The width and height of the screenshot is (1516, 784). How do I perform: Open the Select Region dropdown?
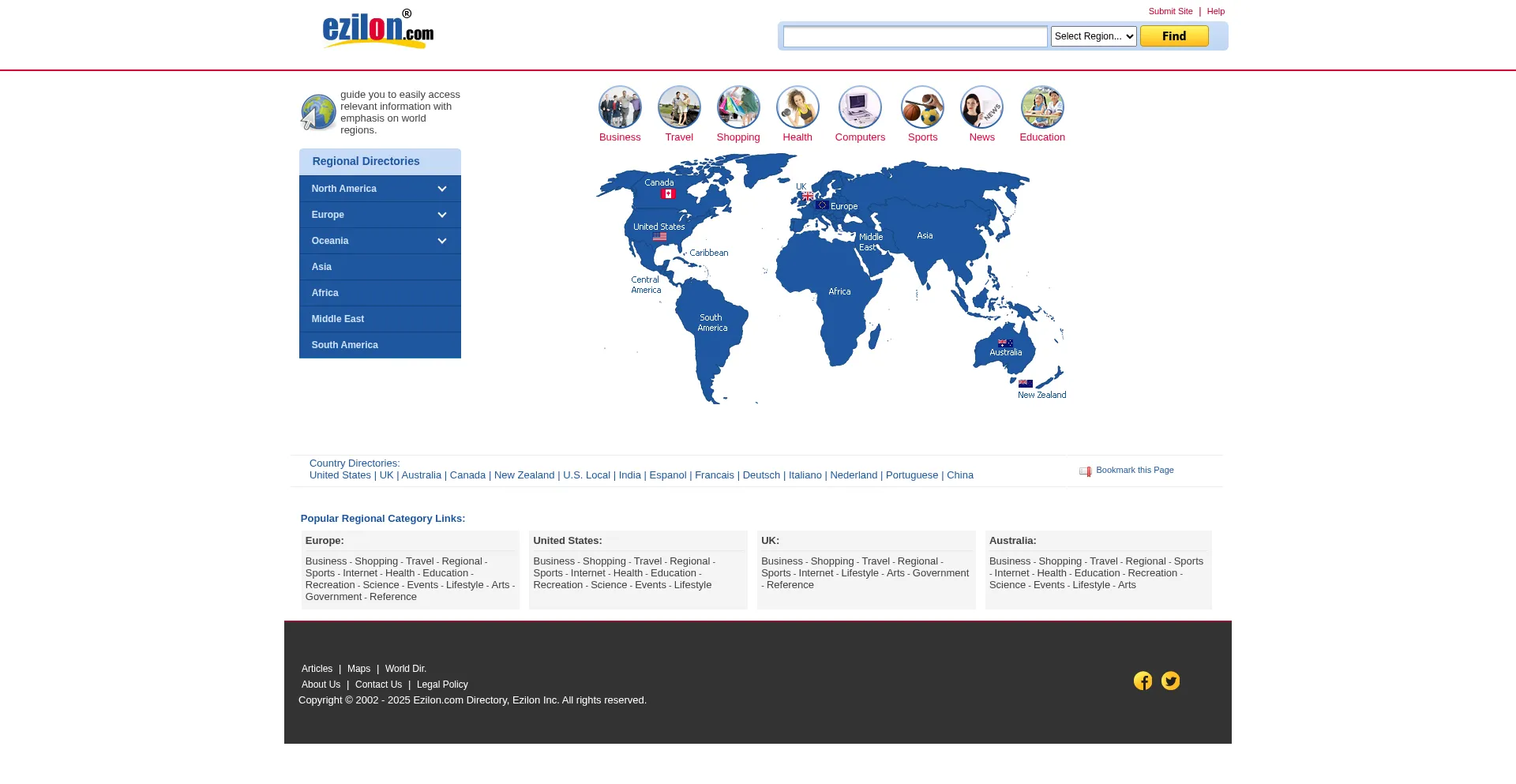(x=1093, y=36)
